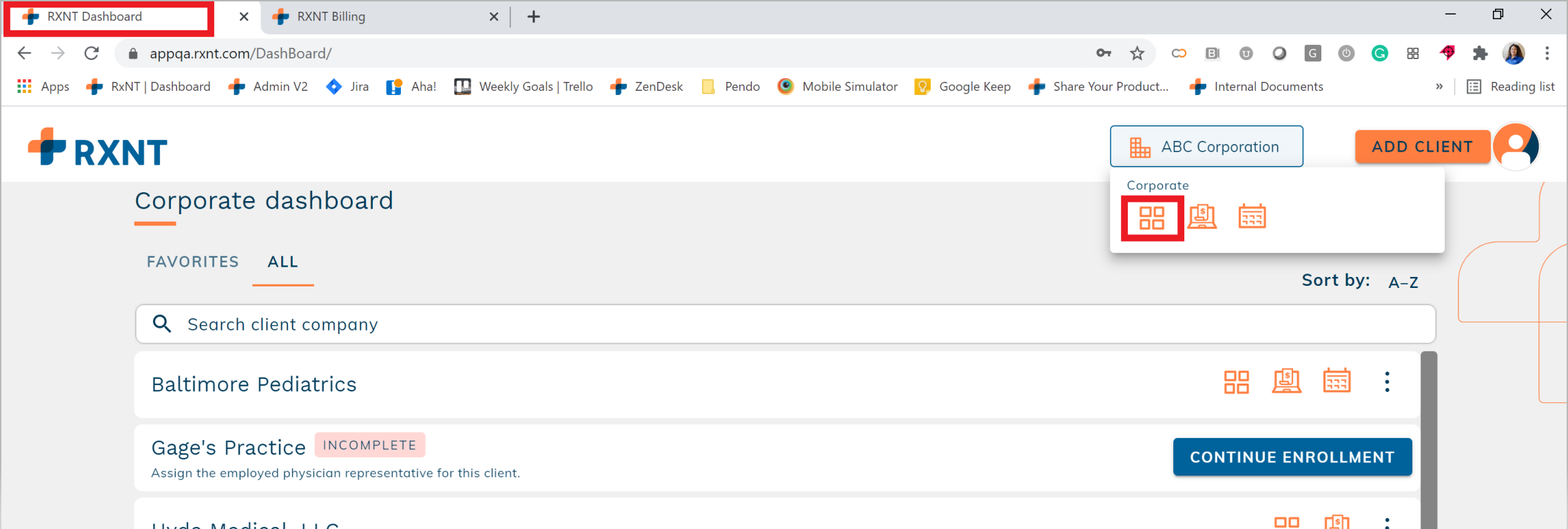Open Corporate scheduler calendar icon in dropdown

coord(1252,216)
